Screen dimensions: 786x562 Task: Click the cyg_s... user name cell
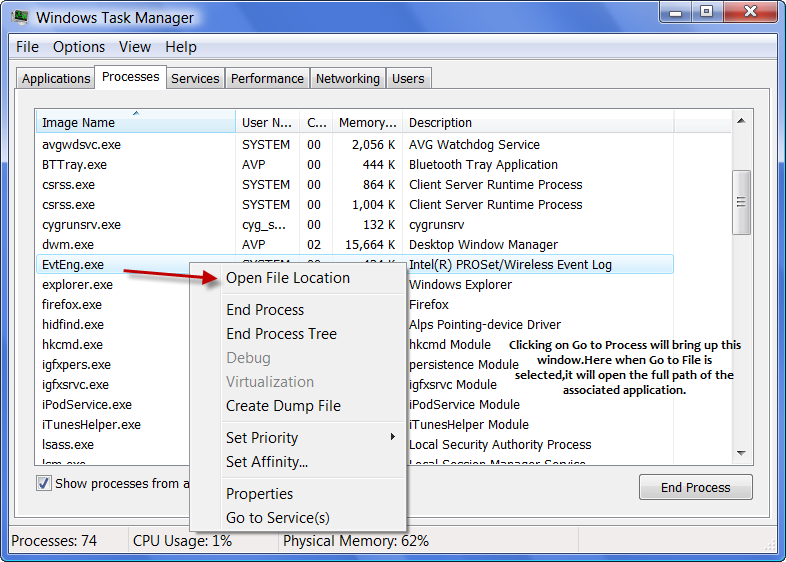point(264,225)
